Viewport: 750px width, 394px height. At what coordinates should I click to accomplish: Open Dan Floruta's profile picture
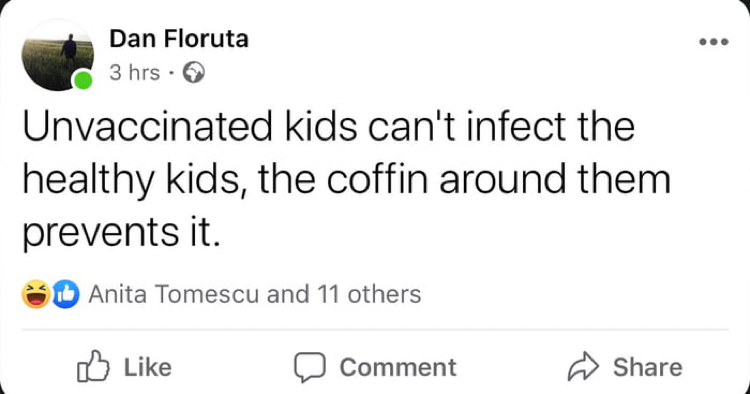57,55
